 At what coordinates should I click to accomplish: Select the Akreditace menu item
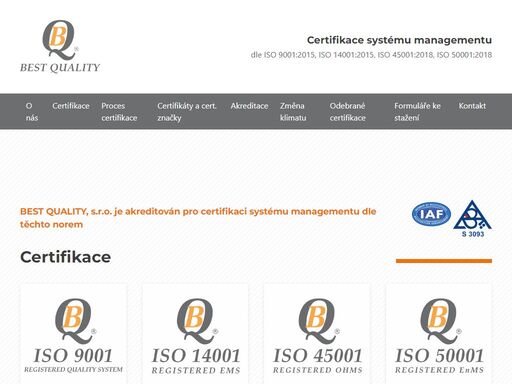tap(249, 106)
